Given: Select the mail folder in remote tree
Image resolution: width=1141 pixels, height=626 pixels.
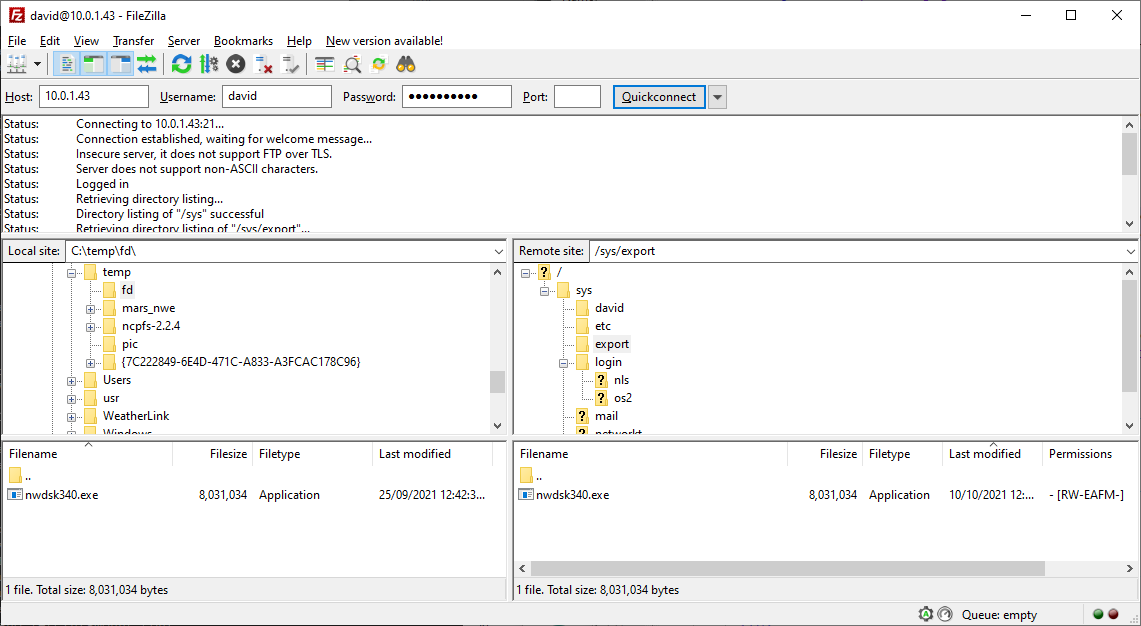Looking at the screenshot, I should pos(606,416).
